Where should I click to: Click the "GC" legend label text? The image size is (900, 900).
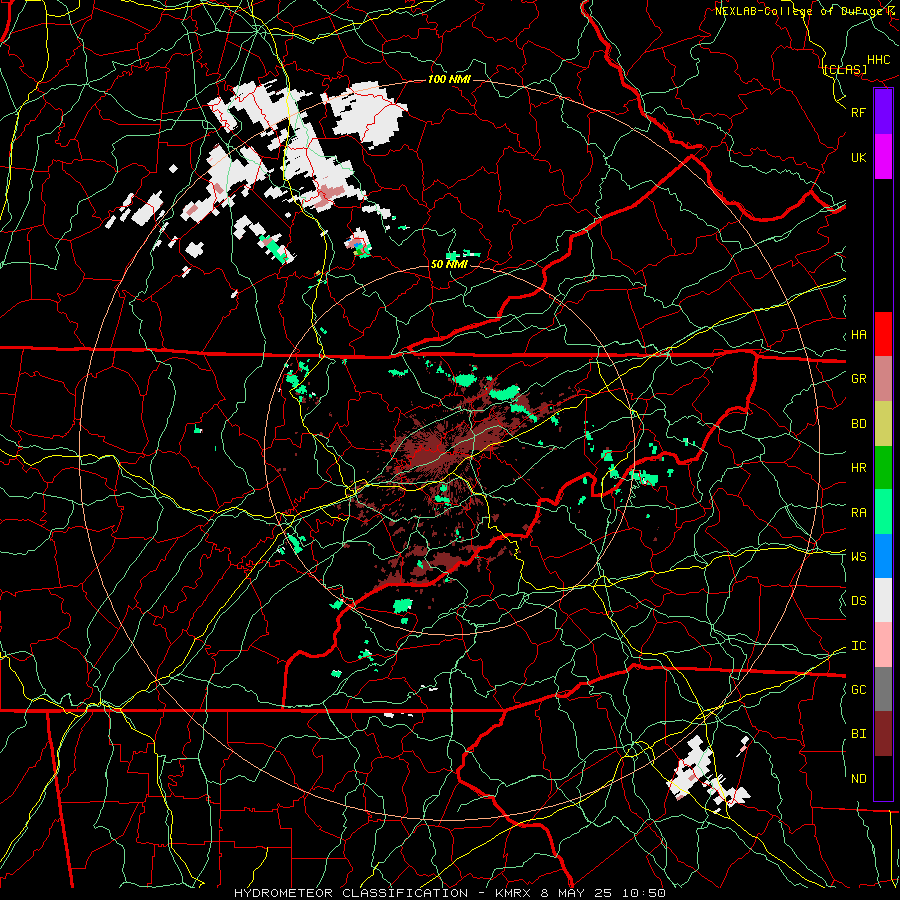point(858,690)
